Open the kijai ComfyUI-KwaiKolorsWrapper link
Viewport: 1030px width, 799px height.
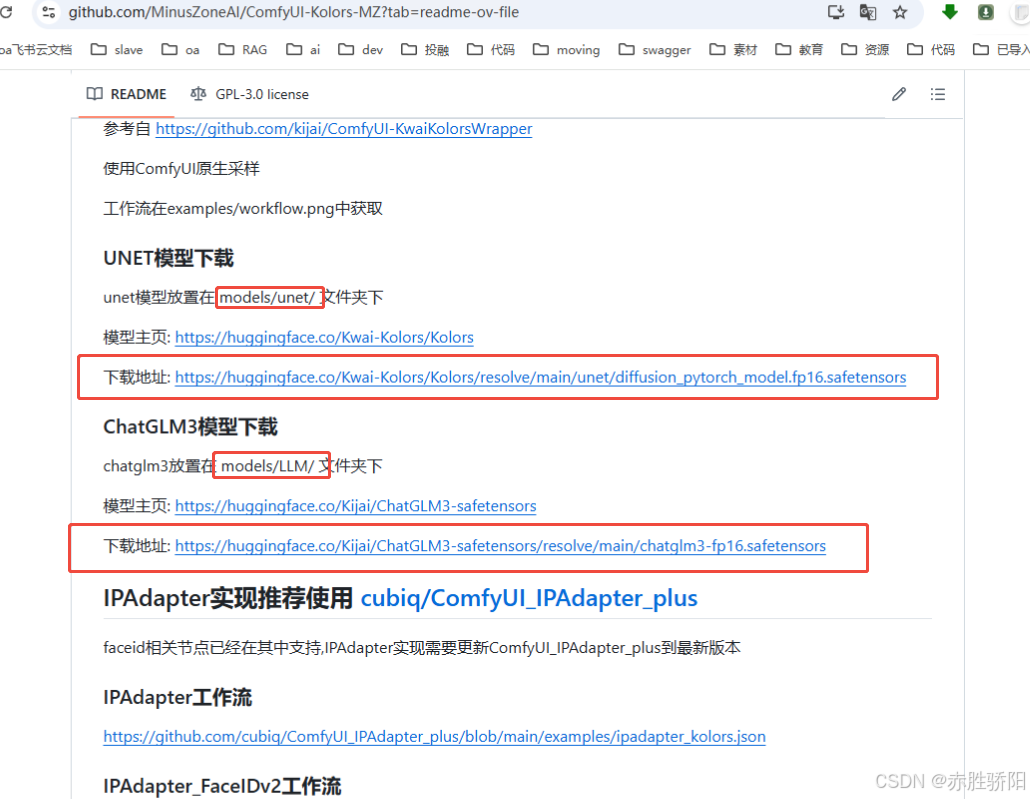point(344,129)
